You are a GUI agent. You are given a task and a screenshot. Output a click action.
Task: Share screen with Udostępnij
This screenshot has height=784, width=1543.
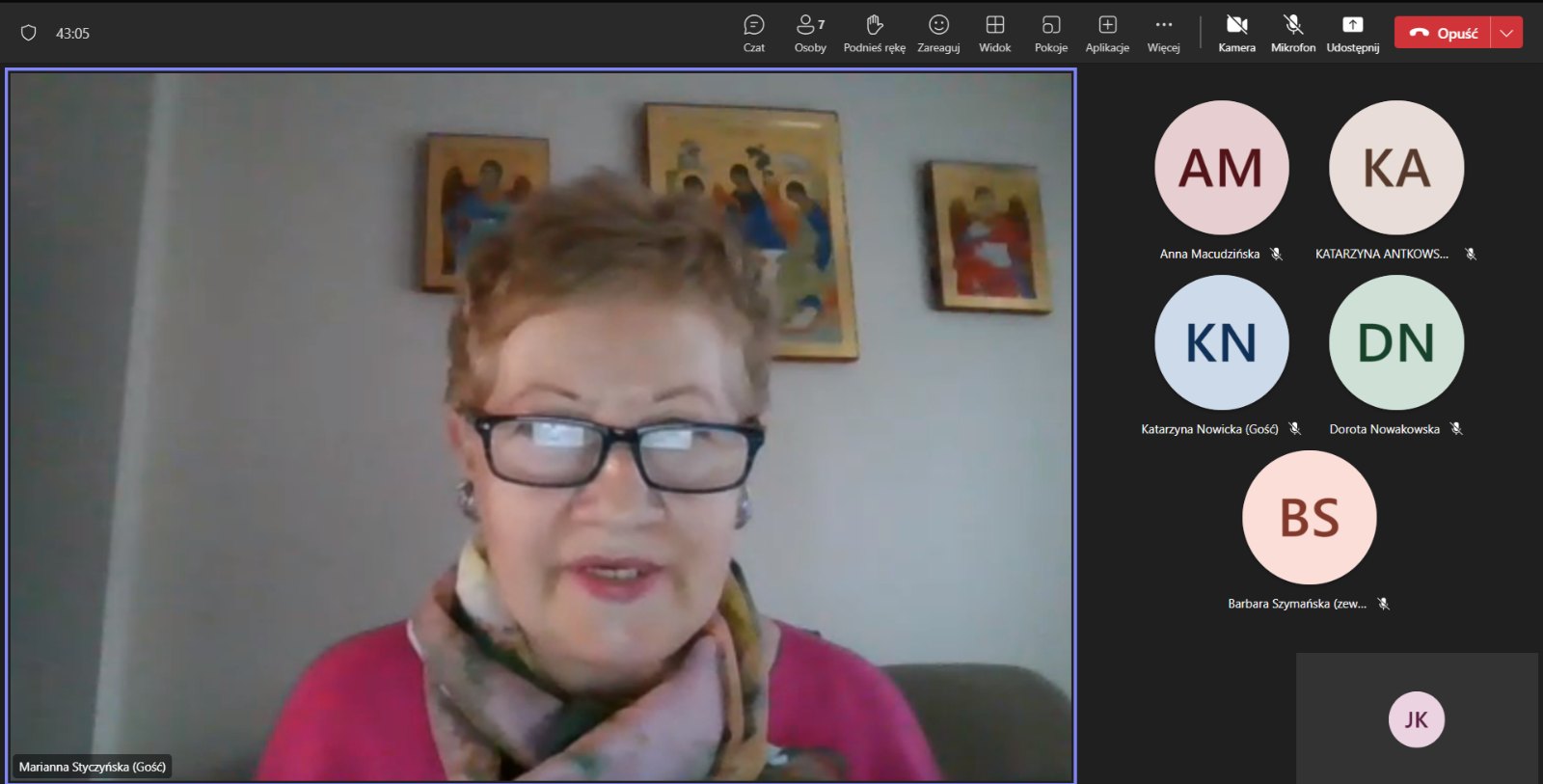1352,33
